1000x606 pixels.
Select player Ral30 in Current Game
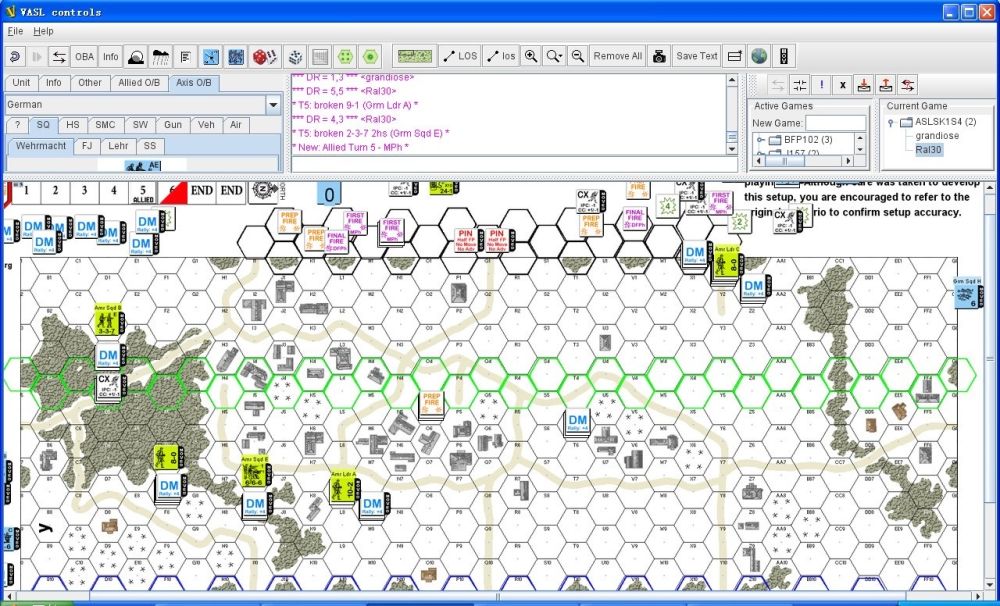pos(929,150)
